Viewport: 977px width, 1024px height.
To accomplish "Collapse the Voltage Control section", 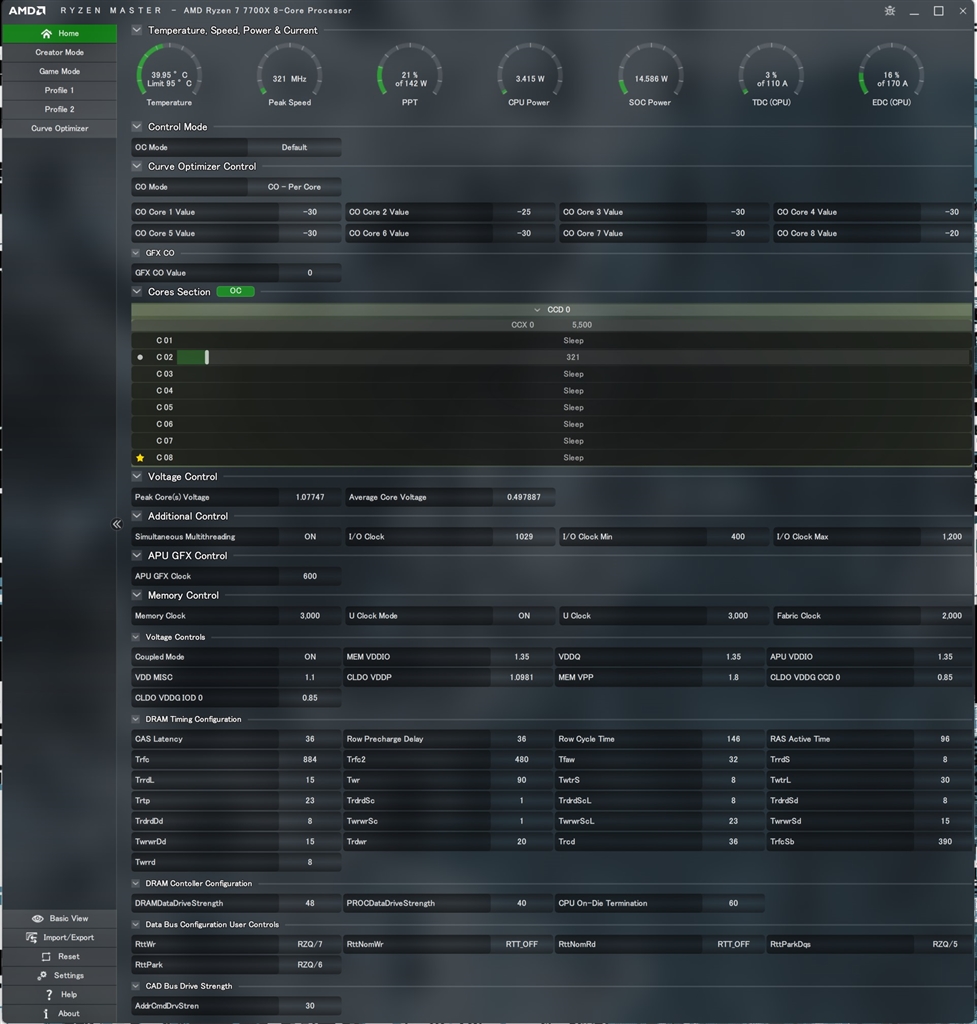I will coord(136,477).
